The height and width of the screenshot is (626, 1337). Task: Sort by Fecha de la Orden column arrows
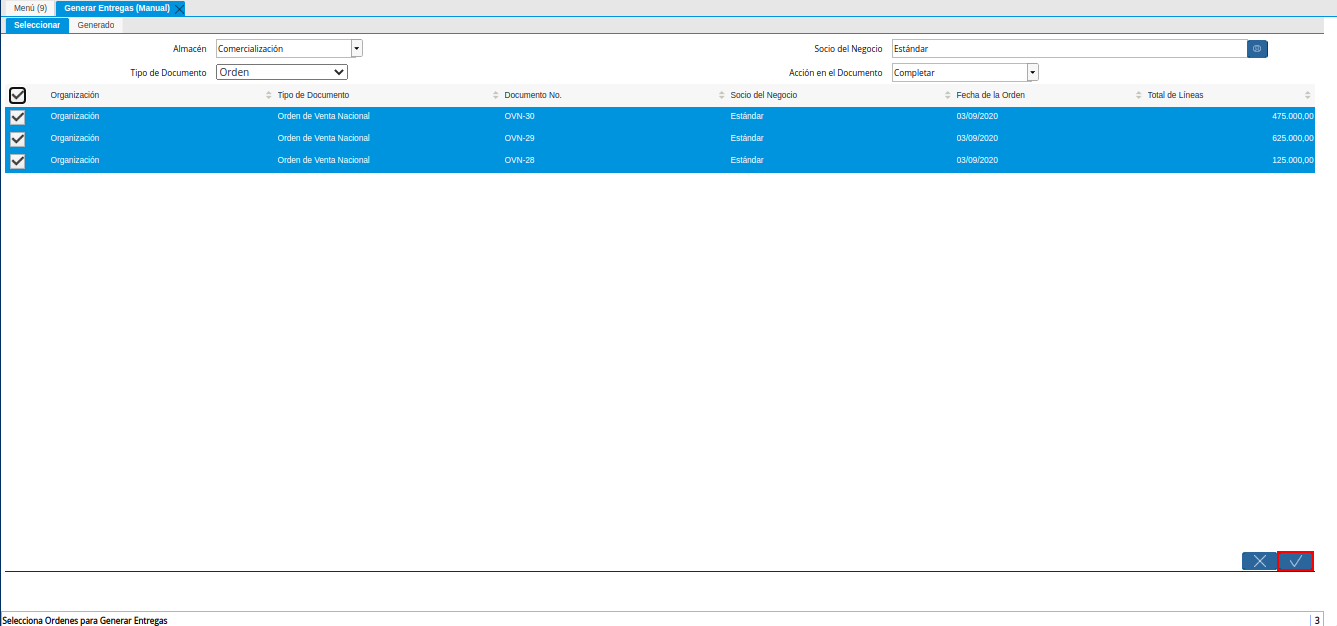point(1138,95)
